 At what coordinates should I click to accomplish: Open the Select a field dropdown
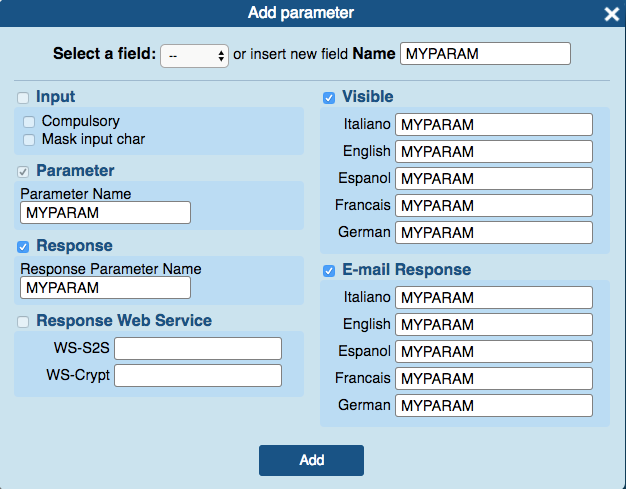coord(194,56)
